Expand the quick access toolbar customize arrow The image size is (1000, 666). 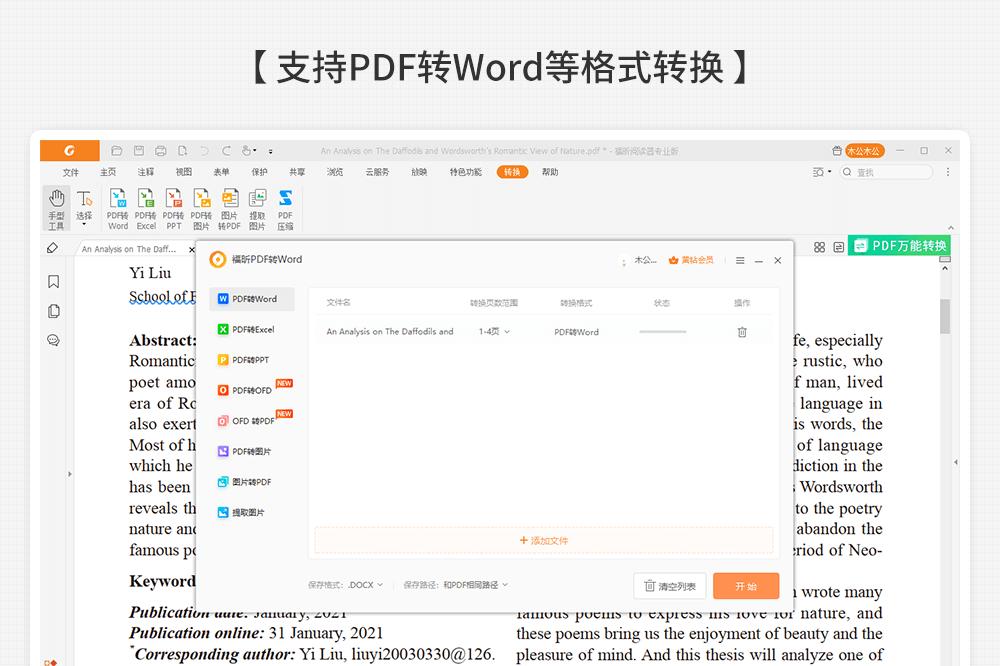point(270,151)
